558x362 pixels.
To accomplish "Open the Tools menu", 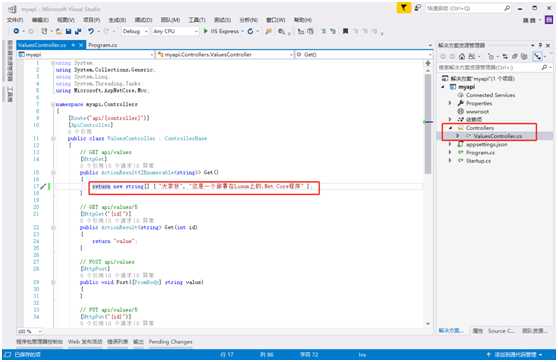I will point(197,20).
